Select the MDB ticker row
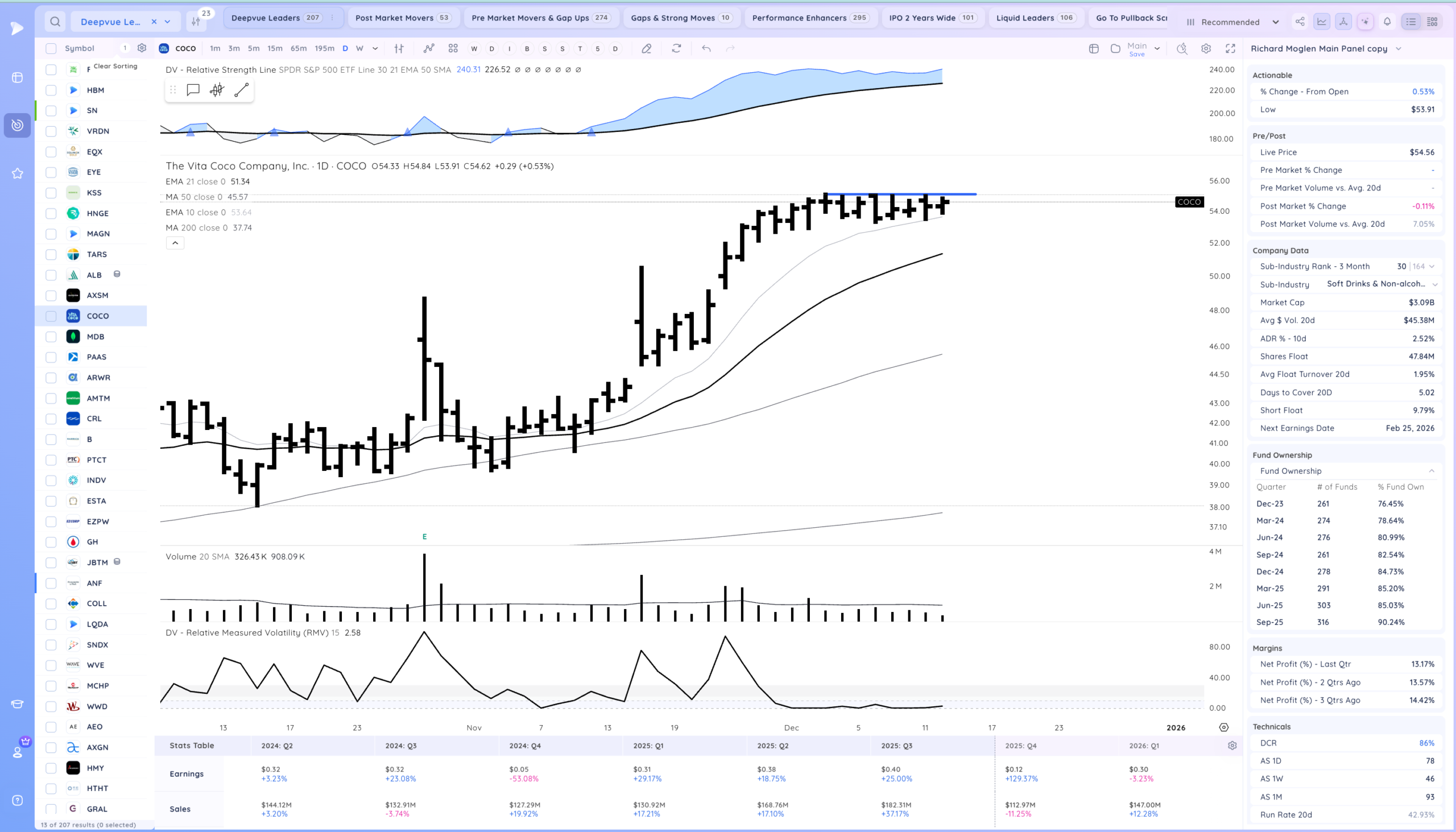Image resolution: width=1456 pixels, height=832 pixels. (x=96, y=337)
